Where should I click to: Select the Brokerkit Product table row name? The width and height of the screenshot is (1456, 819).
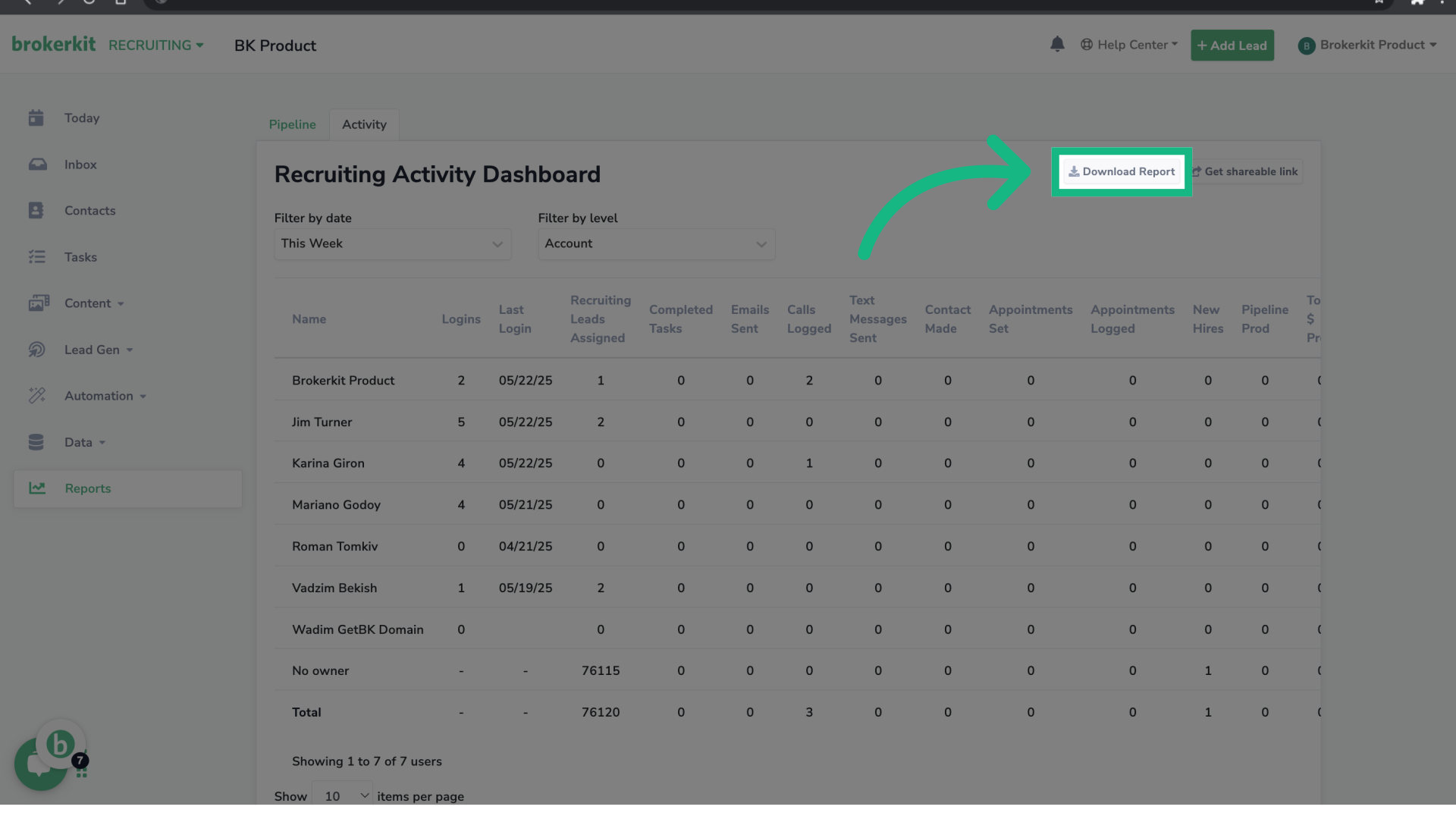[x=344, y=381]
